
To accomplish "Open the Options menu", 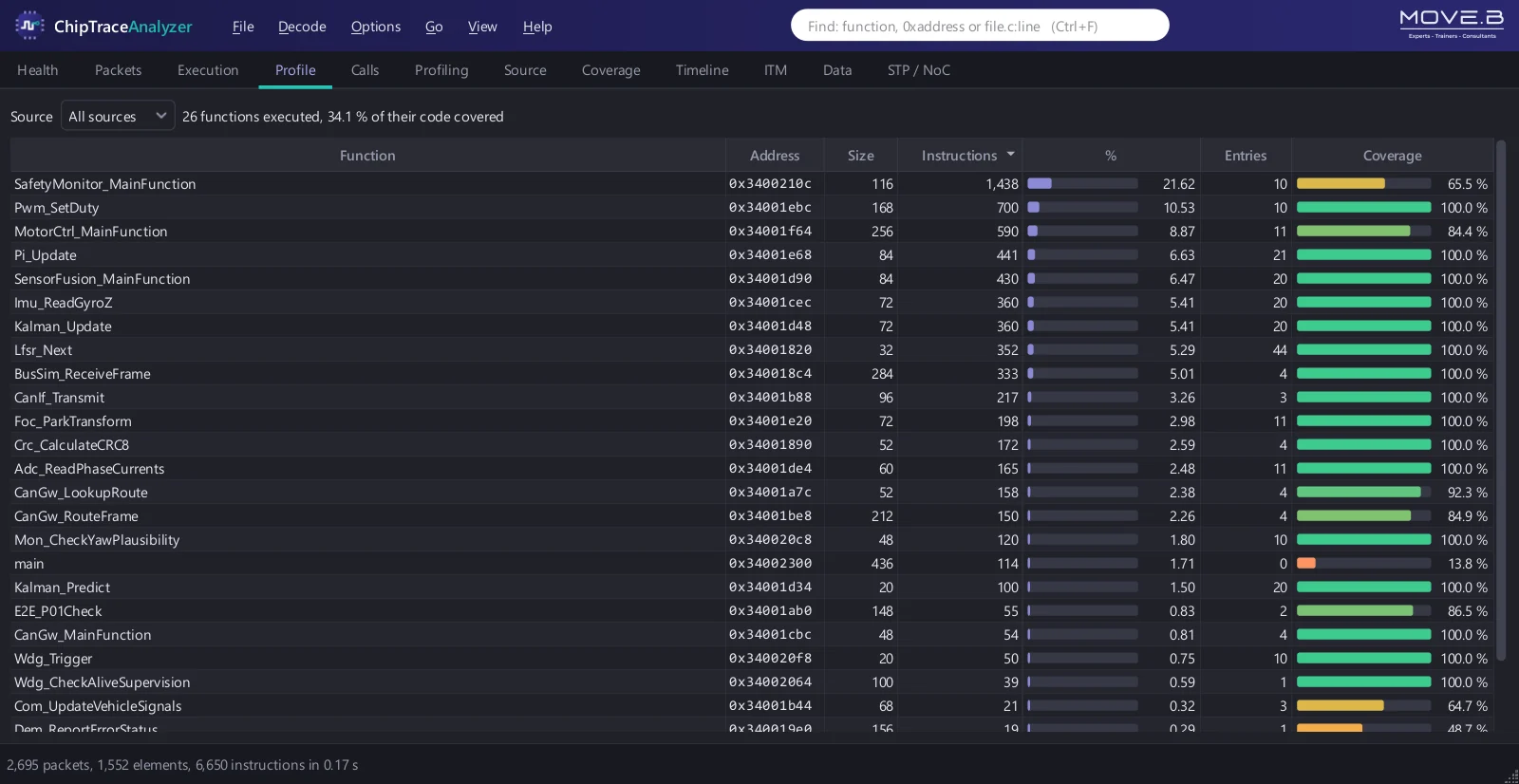I will [x=376, y=27].
